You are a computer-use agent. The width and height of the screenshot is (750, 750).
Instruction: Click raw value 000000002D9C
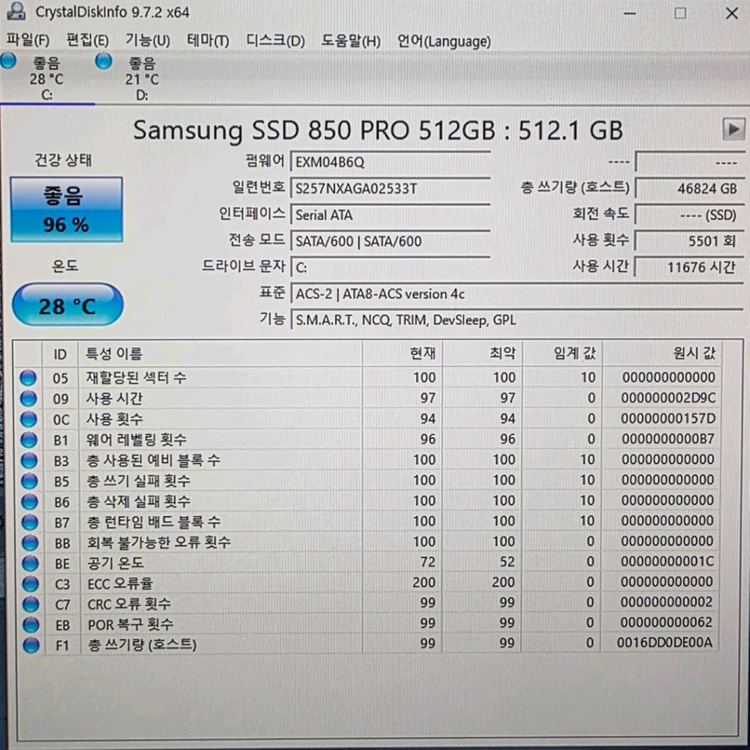point(668,398)
